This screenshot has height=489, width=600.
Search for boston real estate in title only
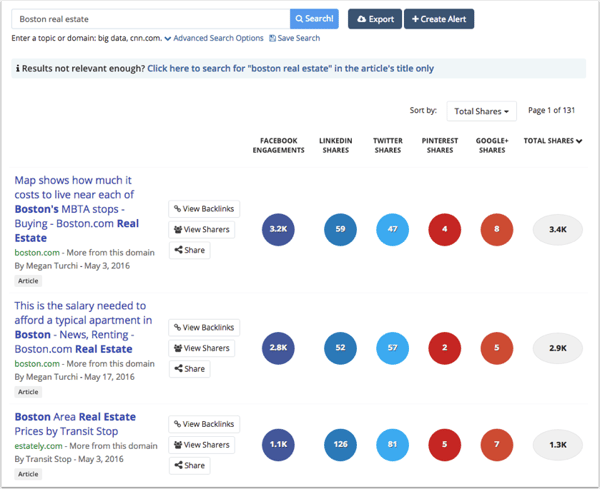(290, 69)
